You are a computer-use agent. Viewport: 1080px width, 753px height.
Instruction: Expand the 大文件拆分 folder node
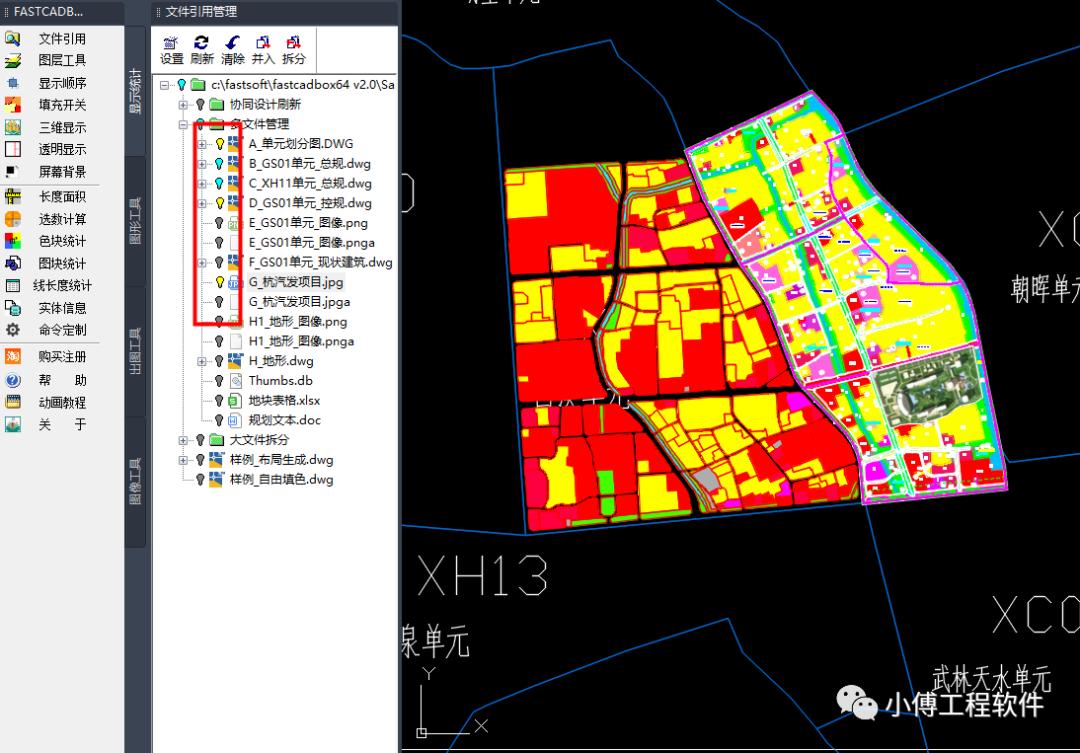[x=183, y=440]
